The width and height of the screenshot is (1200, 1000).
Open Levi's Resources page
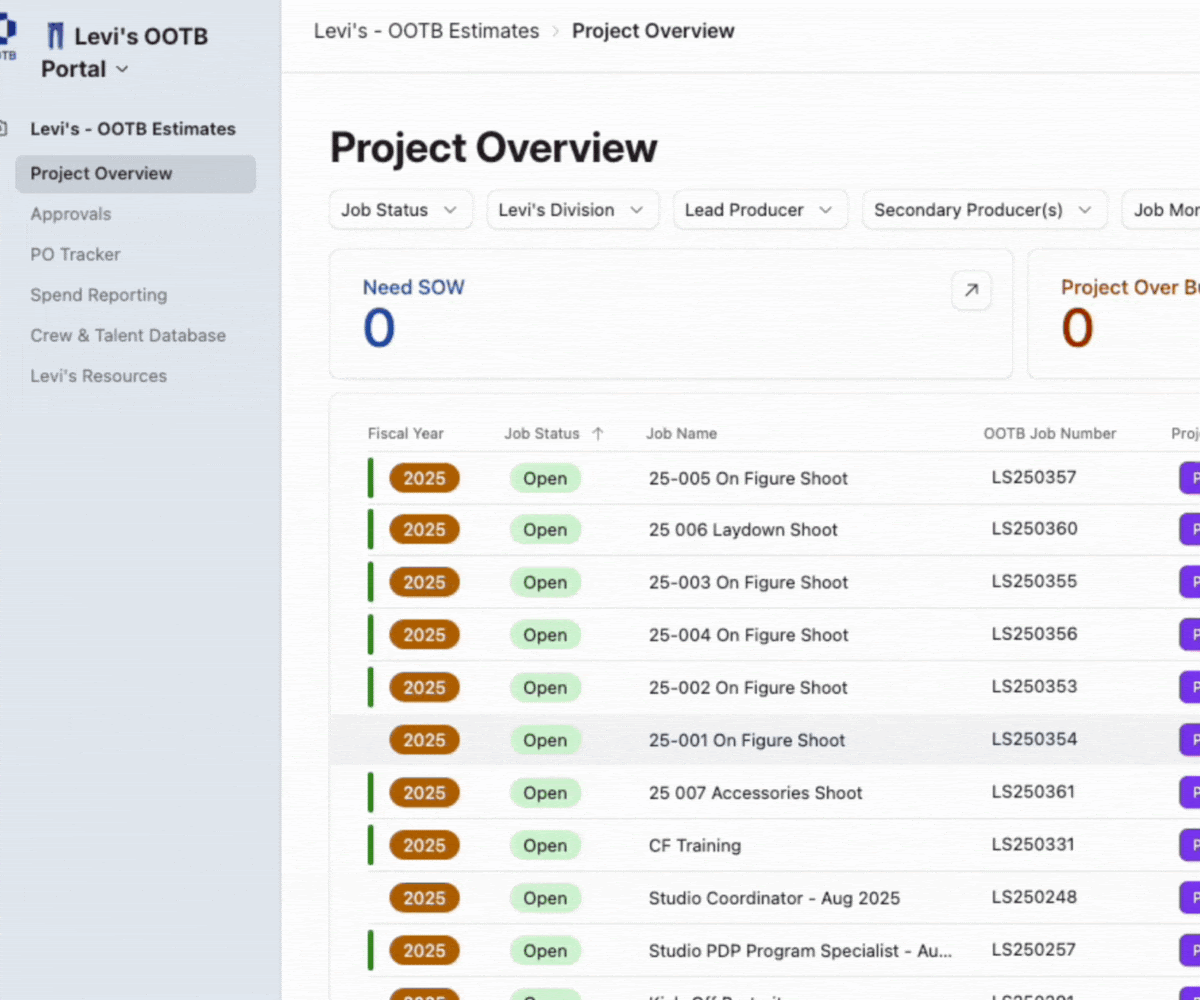(x=98, y=376)
